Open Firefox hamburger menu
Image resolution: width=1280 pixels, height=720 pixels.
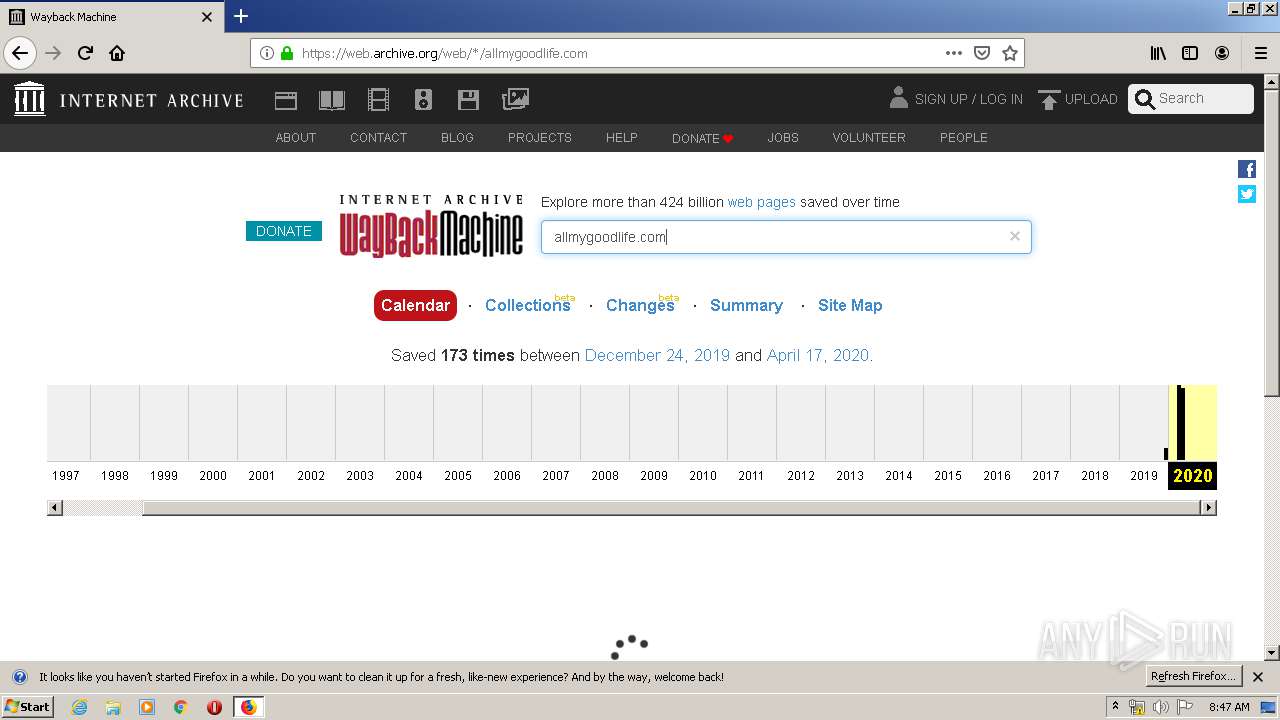pos(1260,53)
